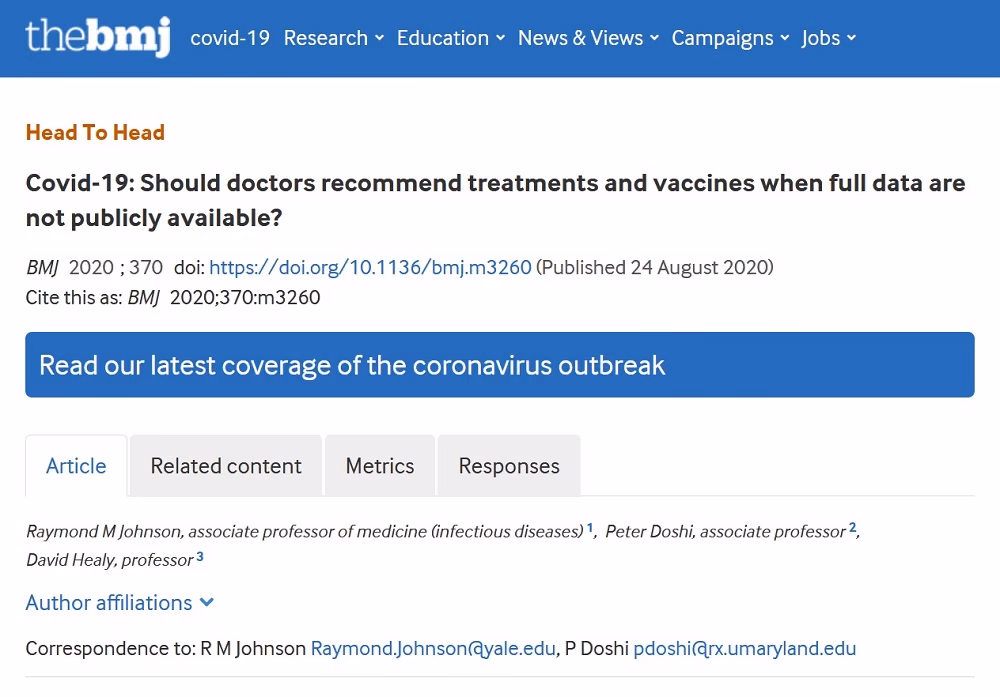The image size is (1000, 697).
Task: Click the thebmj logo
Action: 98,37
